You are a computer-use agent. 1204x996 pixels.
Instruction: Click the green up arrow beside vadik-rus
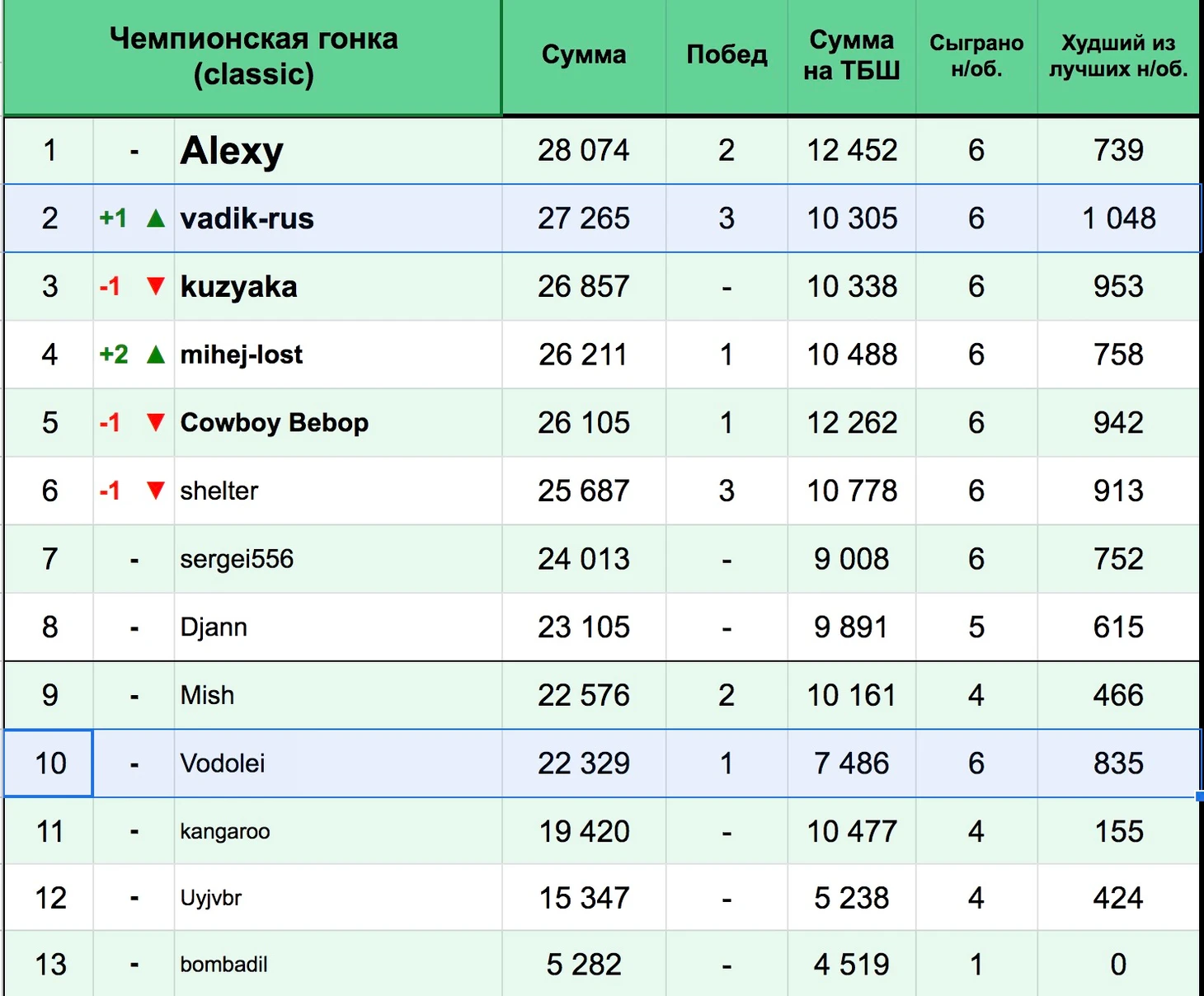coord(156,218)
